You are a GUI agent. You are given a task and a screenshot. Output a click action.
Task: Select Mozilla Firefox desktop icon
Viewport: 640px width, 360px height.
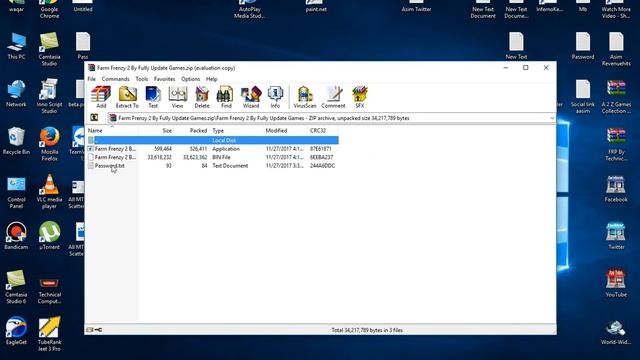coord(49,144)
